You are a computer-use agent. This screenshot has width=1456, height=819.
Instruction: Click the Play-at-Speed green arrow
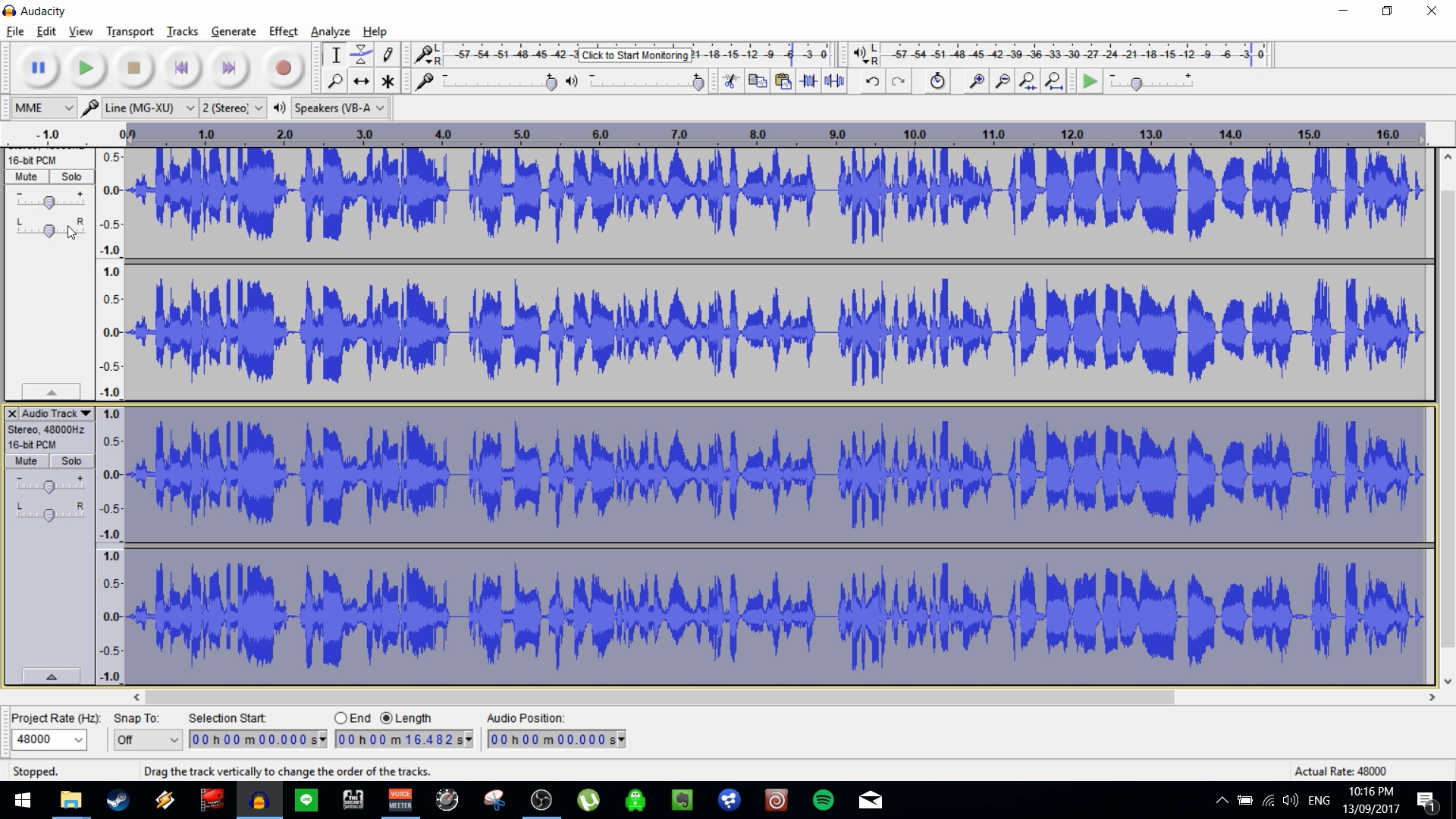(1090, 81)
